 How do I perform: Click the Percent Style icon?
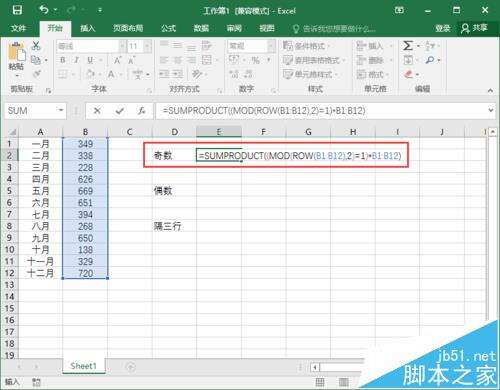[x=256, y=60]
